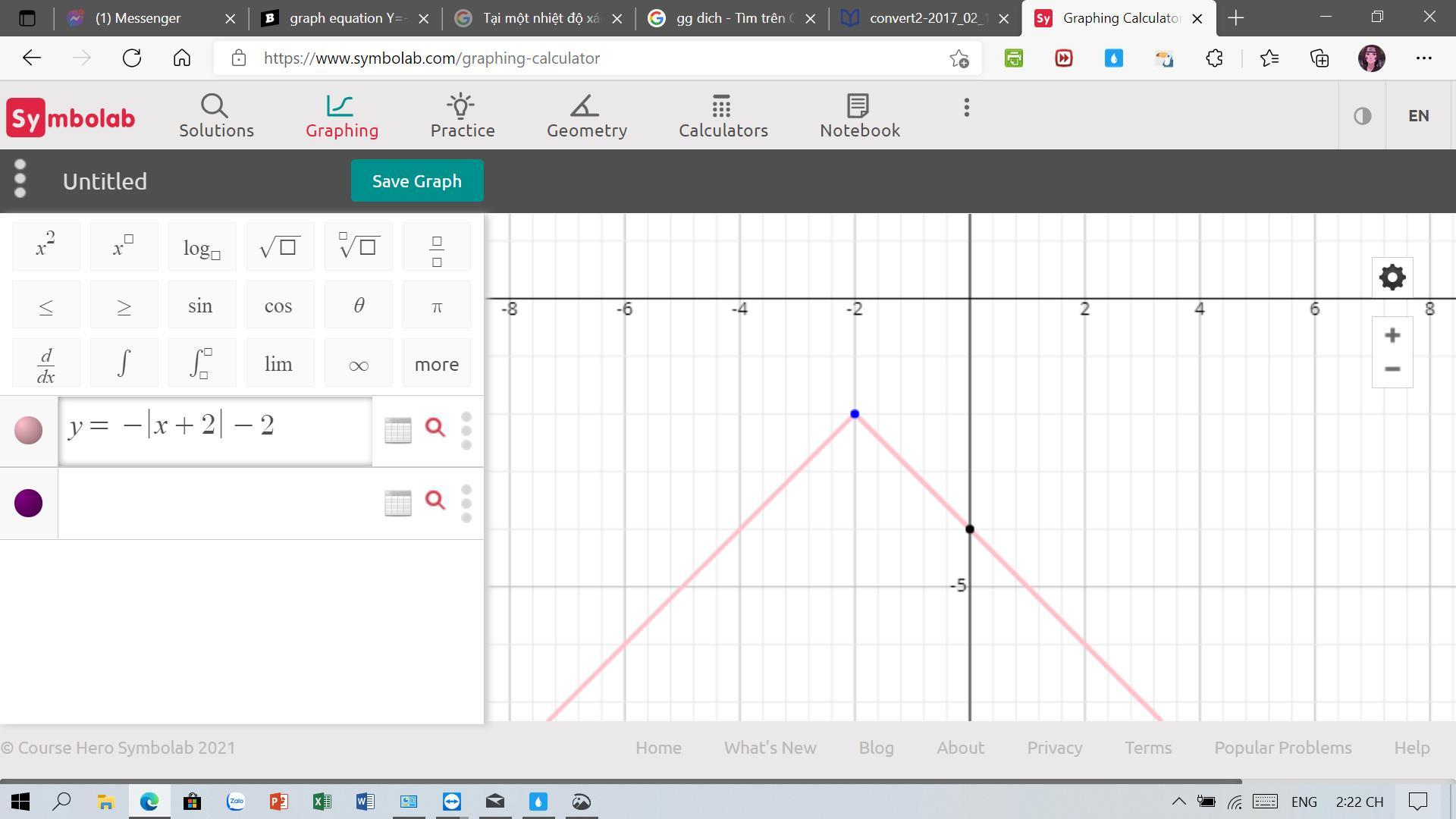This screenshot has width=1456, height=819.
Task: Switch to the Geometry section
Action: click(586, 116)
